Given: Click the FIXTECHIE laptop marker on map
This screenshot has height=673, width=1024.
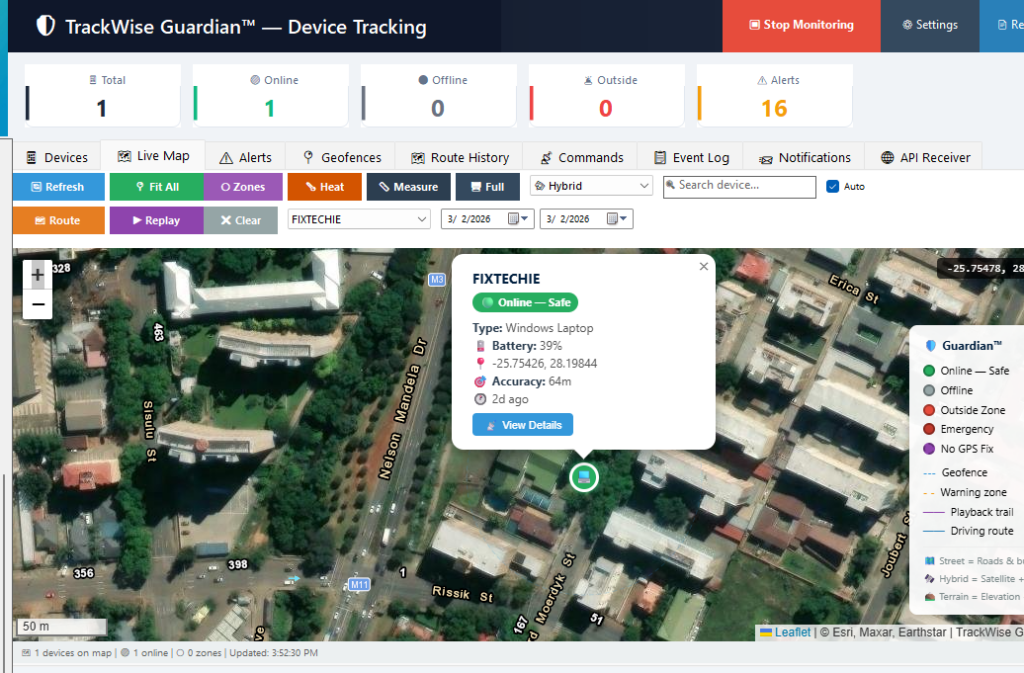Looking at the screenshot, I should 584,477.
